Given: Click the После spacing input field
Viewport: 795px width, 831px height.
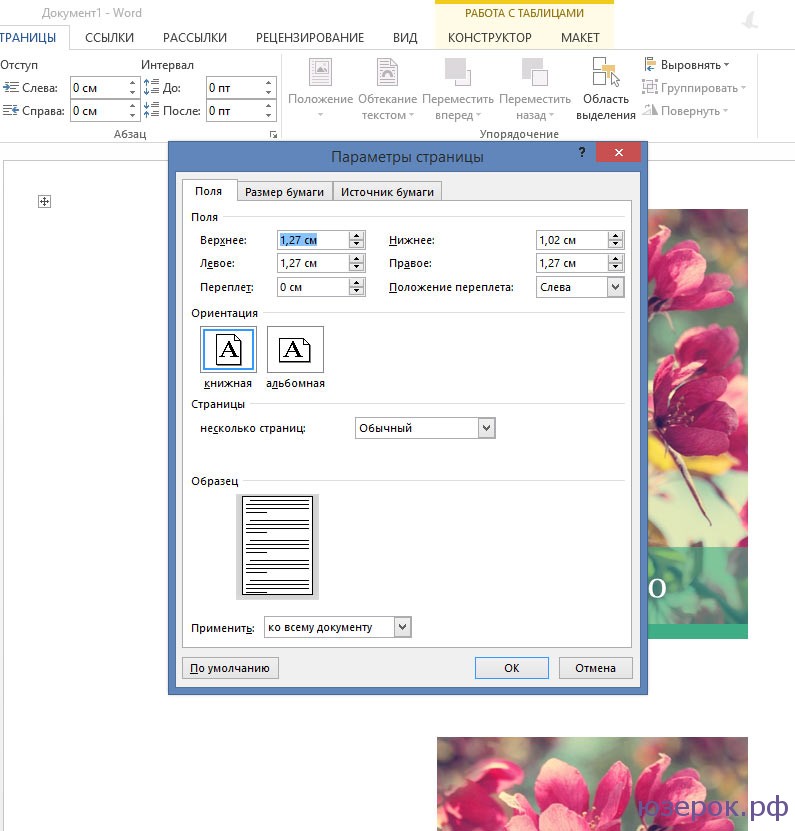Looking at the screenshot, I should pyautogui.click(x=235, y=111).
